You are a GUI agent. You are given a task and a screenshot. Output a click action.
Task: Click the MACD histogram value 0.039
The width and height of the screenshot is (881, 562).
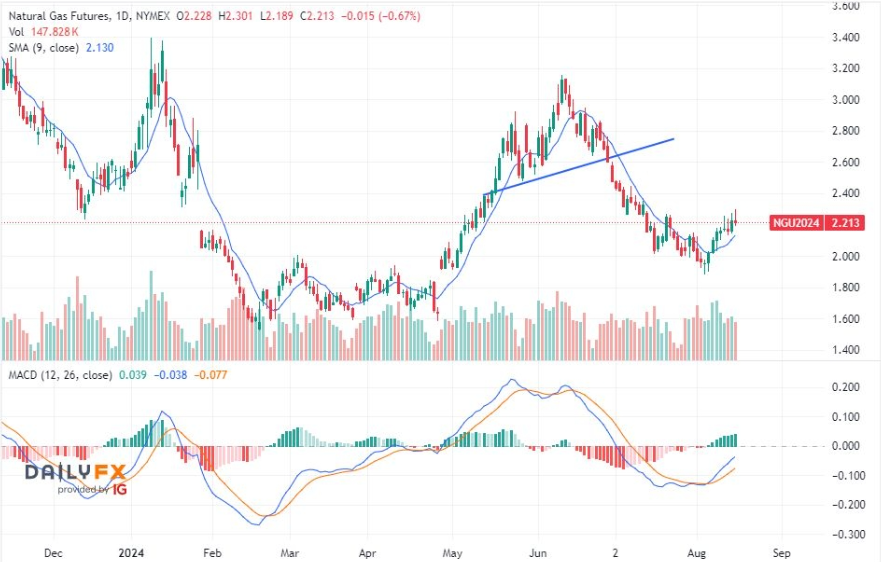click(x=133, y=375)
